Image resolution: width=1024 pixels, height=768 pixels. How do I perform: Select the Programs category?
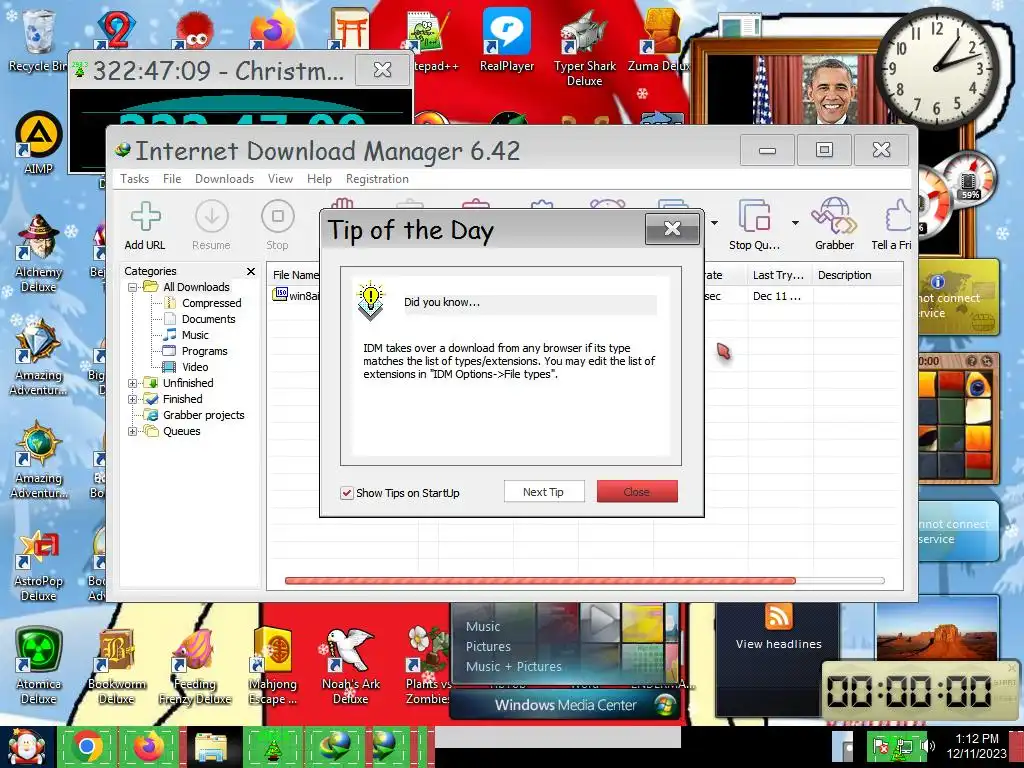point(204,351)
